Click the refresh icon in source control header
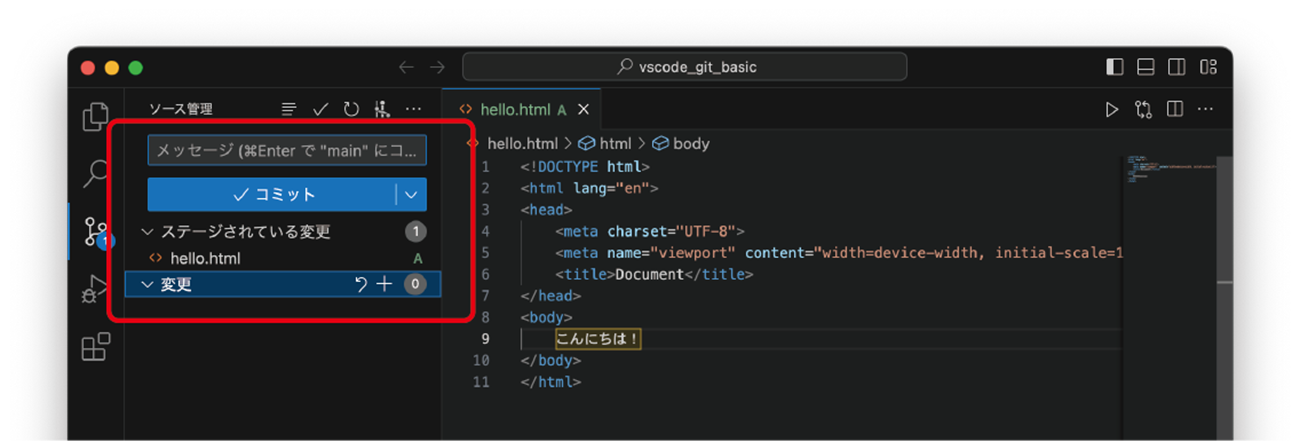The width and height of the screenshot is (1300, 441). pos(351,109)
